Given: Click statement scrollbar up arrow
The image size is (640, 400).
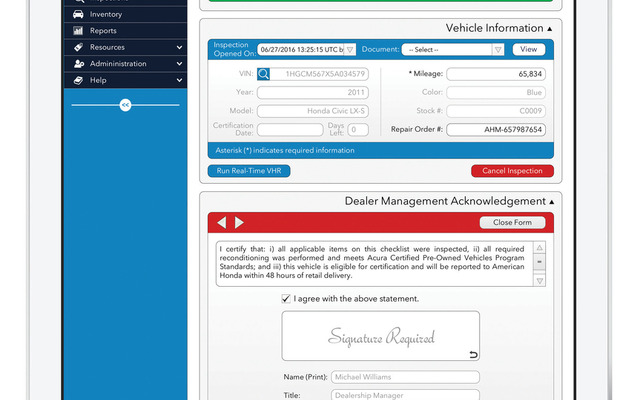Looking at the screenshot, I should pos(540,248).
